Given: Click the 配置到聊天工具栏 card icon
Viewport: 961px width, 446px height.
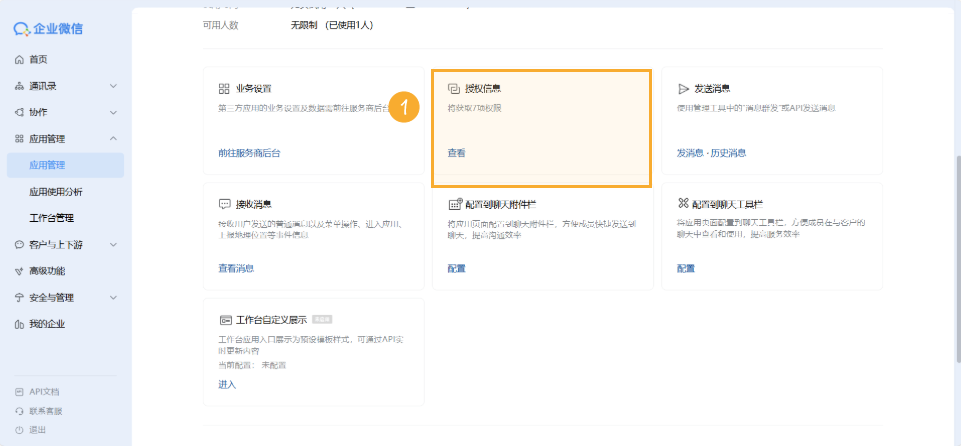Looking at the screenshot, I should point(683,203).
